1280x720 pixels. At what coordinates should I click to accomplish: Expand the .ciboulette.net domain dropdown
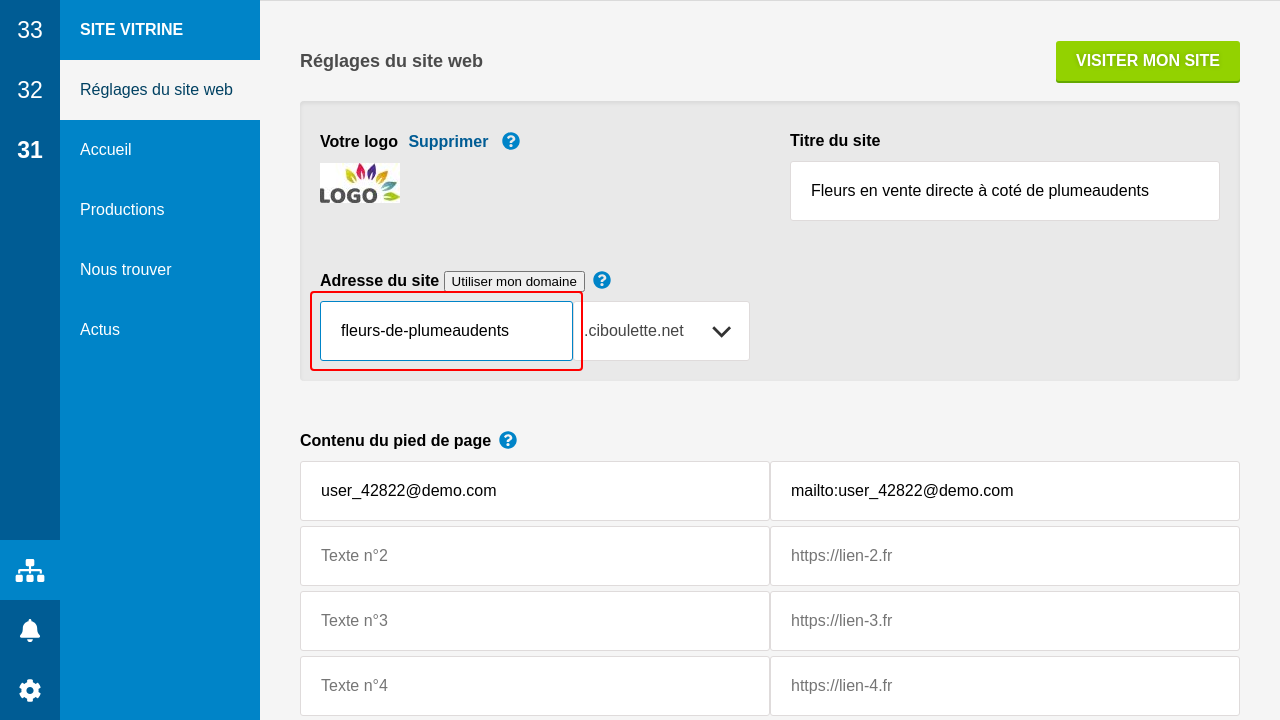[x=721, y=331]
